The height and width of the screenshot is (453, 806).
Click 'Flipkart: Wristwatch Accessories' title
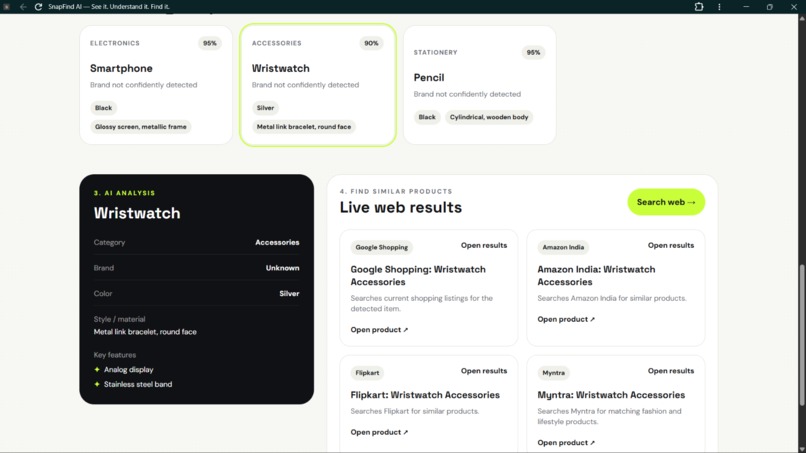click(x=425, y=395)
